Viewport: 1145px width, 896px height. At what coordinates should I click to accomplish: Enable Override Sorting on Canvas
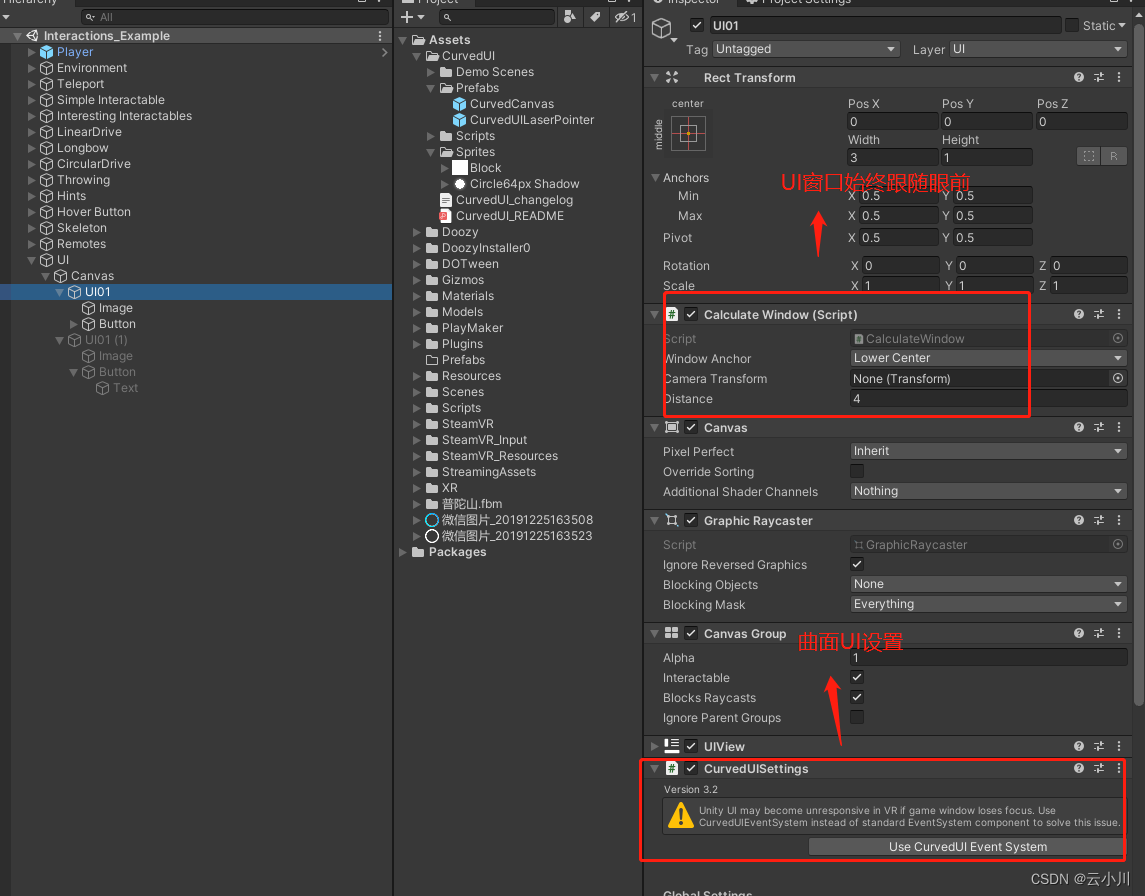(857, 471)
